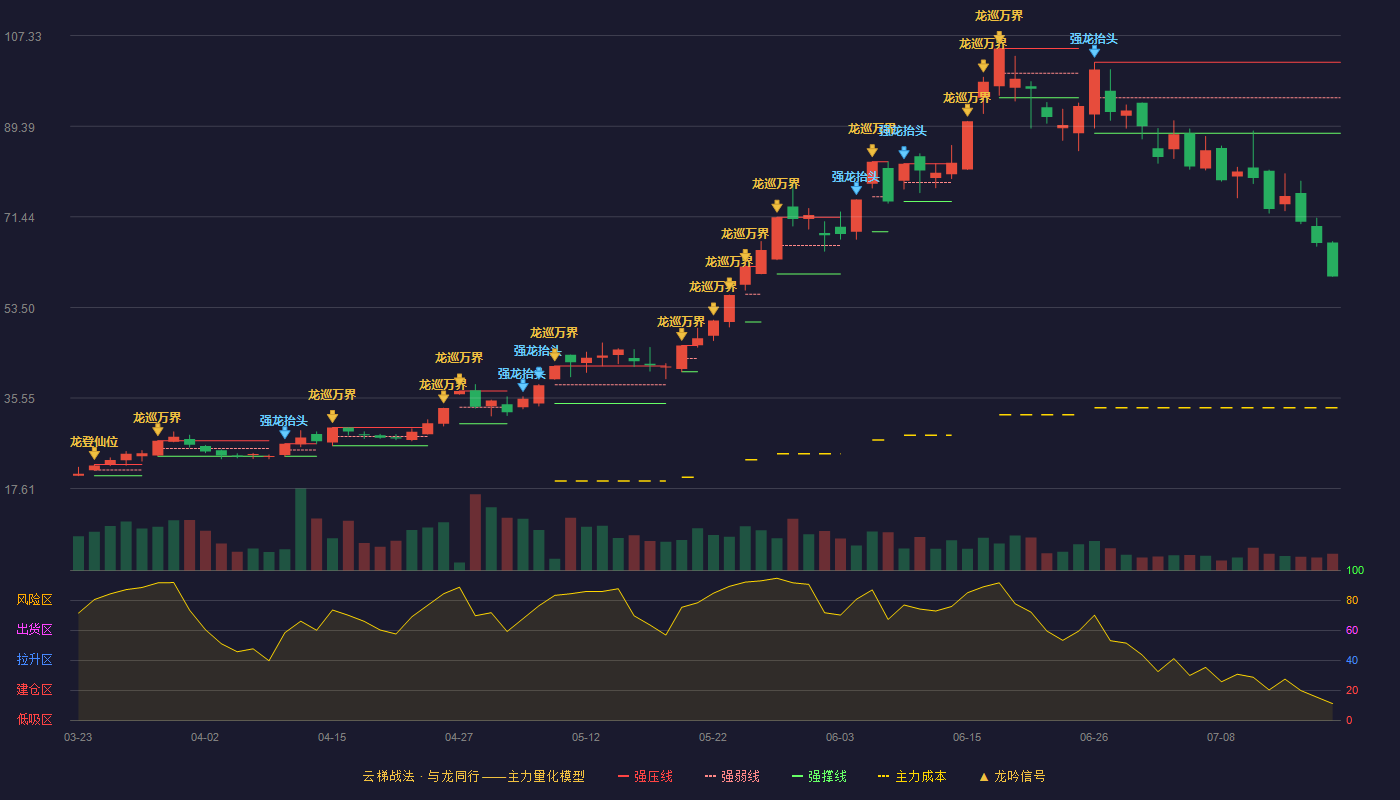Click the magenta 60 indicator axis value
1400x800 pixels.
pyautogui.click(x=1352, y=630)
